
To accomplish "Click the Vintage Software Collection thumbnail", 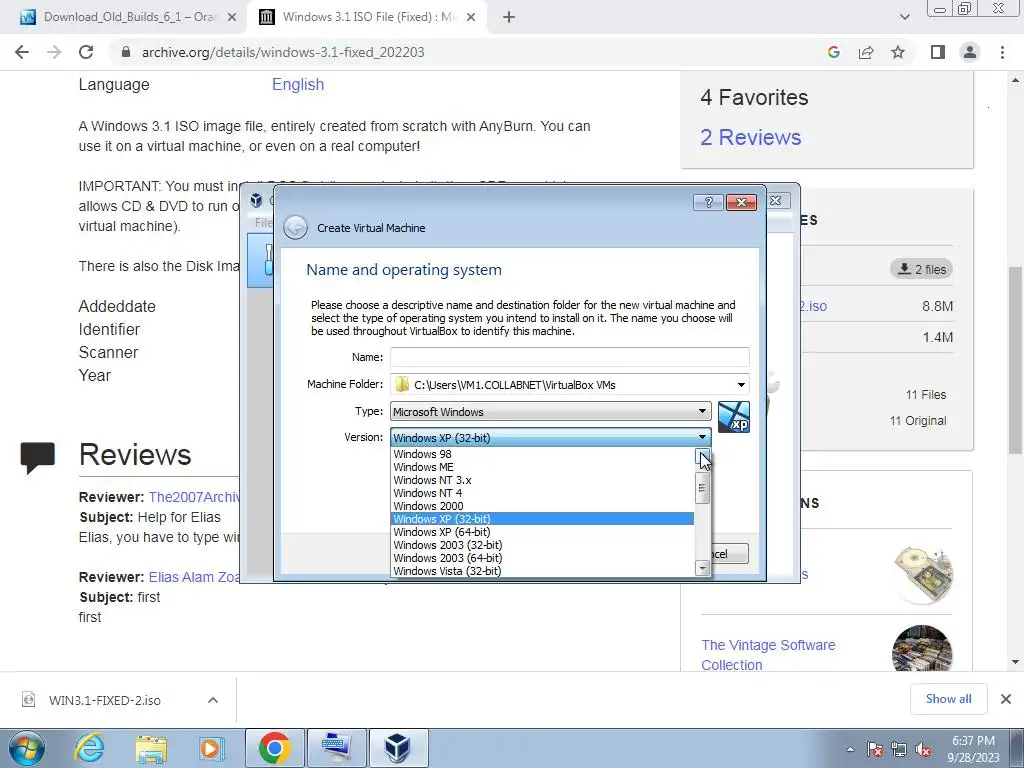I will click(922, 648).
